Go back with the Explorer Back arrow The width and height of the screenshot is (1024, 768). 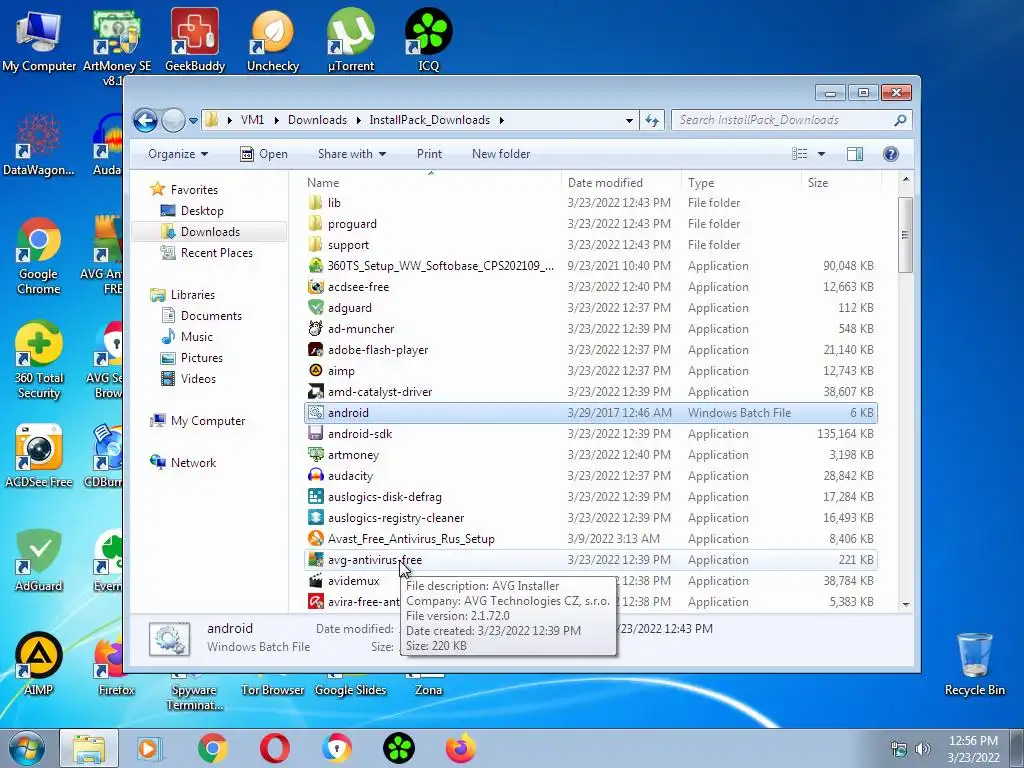tap(145, 120)
